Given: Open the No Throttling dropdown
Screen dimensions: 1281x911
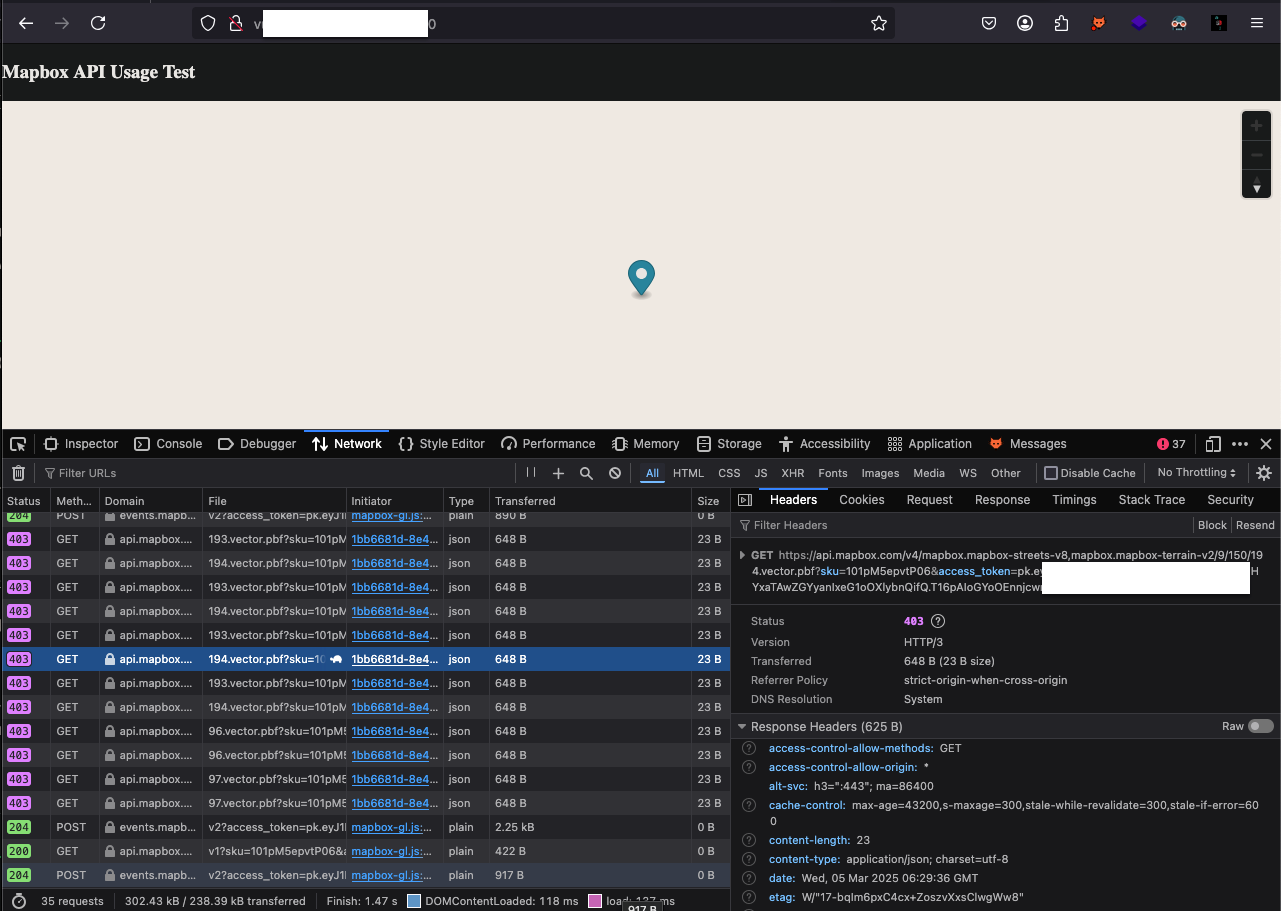Looking at the screenshot, I should tap(1196, 473).
